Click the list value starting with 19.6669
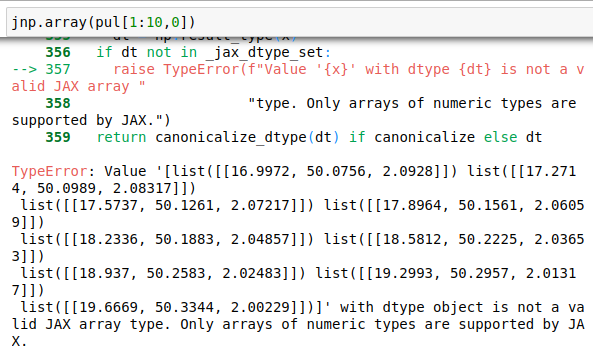Image resolution: width=593 pixels, height=360 pixels. point(167,307)
